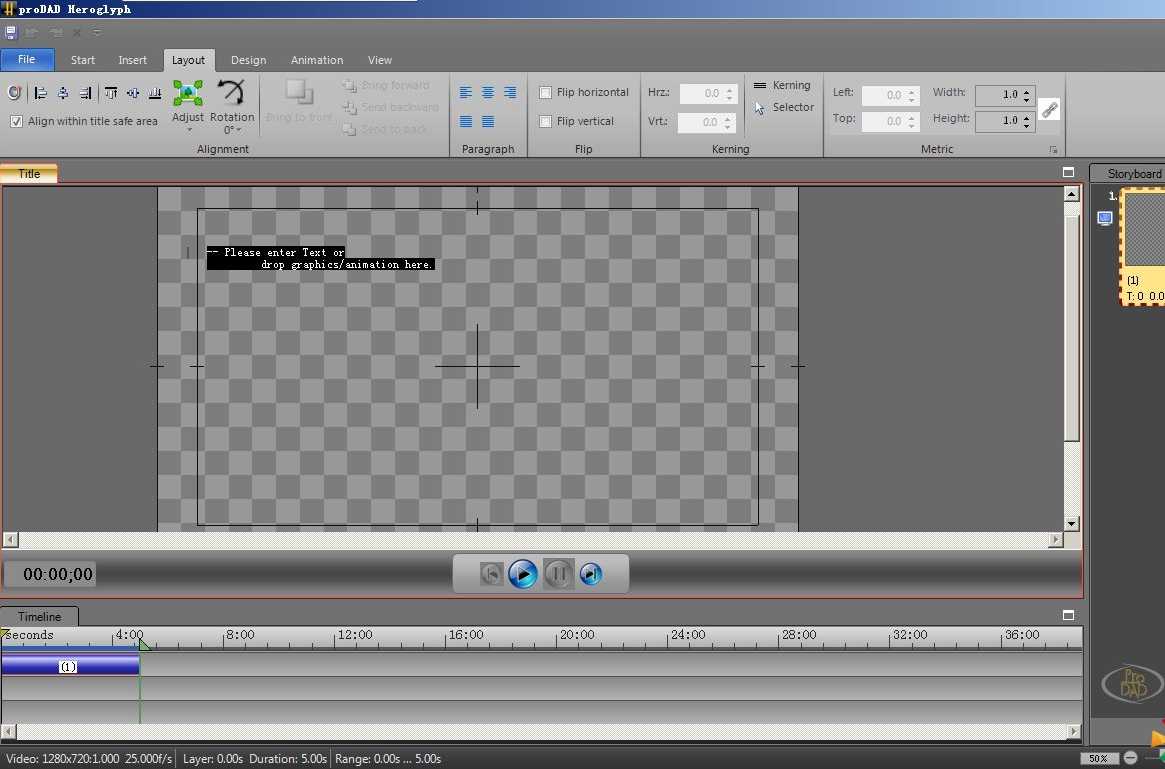Toggle the width-height aspect link
This screenshot has height=769, width=1165.
click(x=1049, y=110)
